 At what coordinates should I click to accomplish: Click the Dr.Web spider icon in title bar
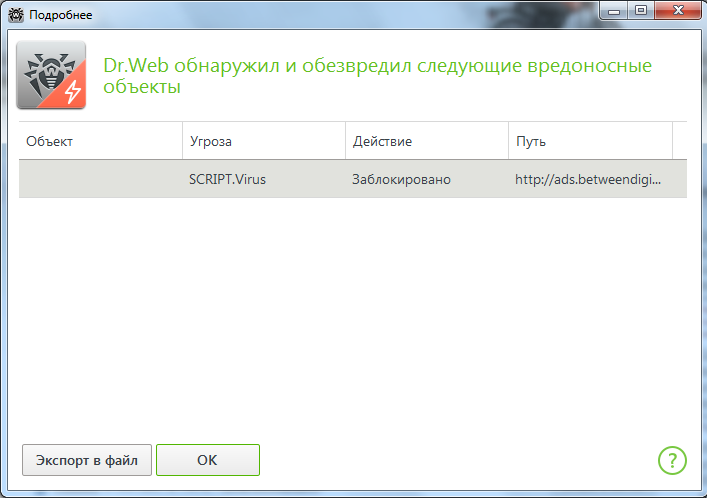(16, 15)
